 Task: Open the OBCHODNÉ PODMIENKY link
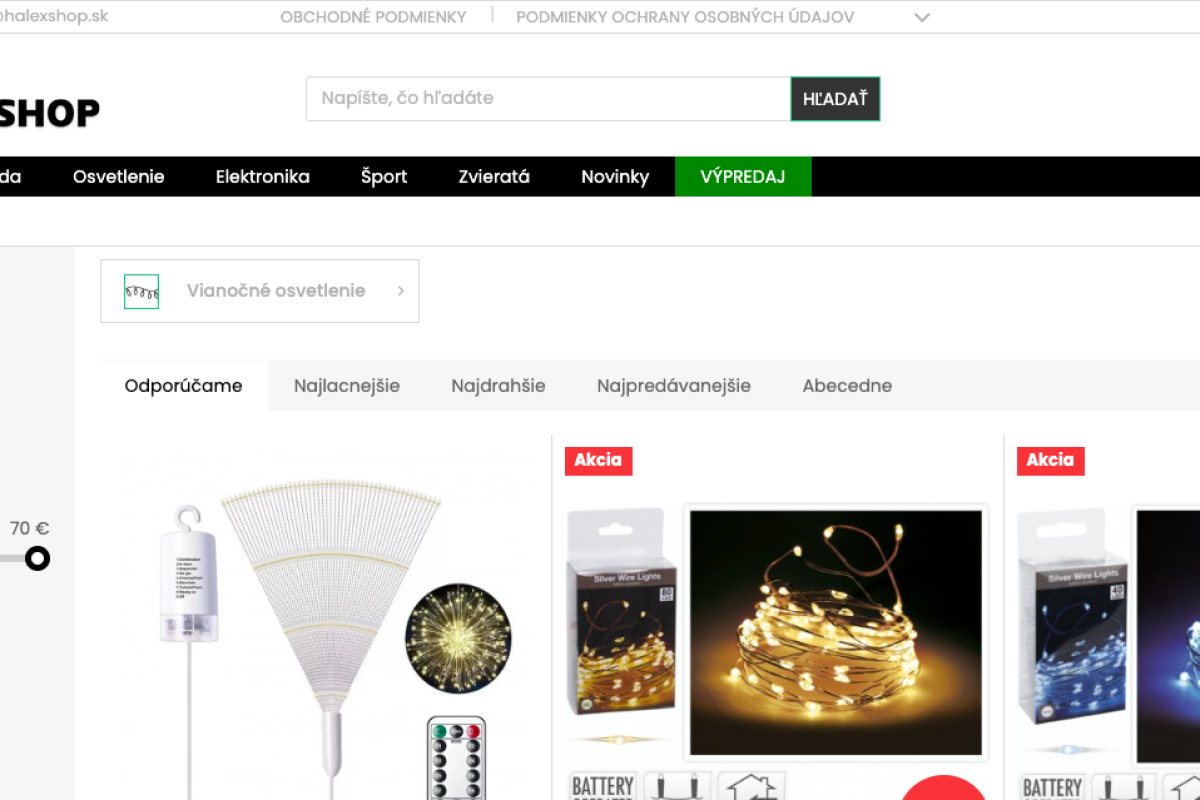pyautogui.click(x=373, y=17)
